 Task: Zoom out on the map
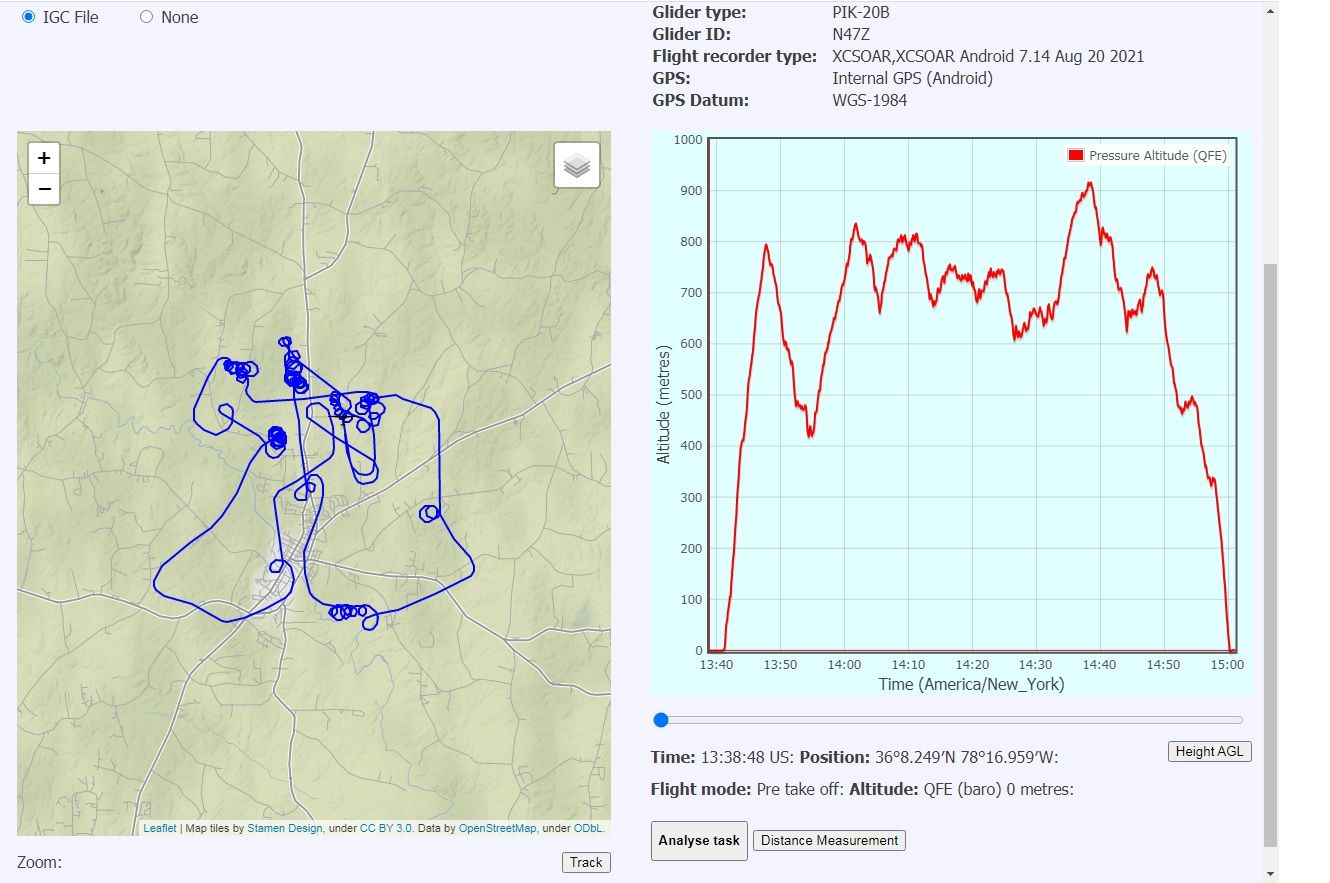coord(44,188)
